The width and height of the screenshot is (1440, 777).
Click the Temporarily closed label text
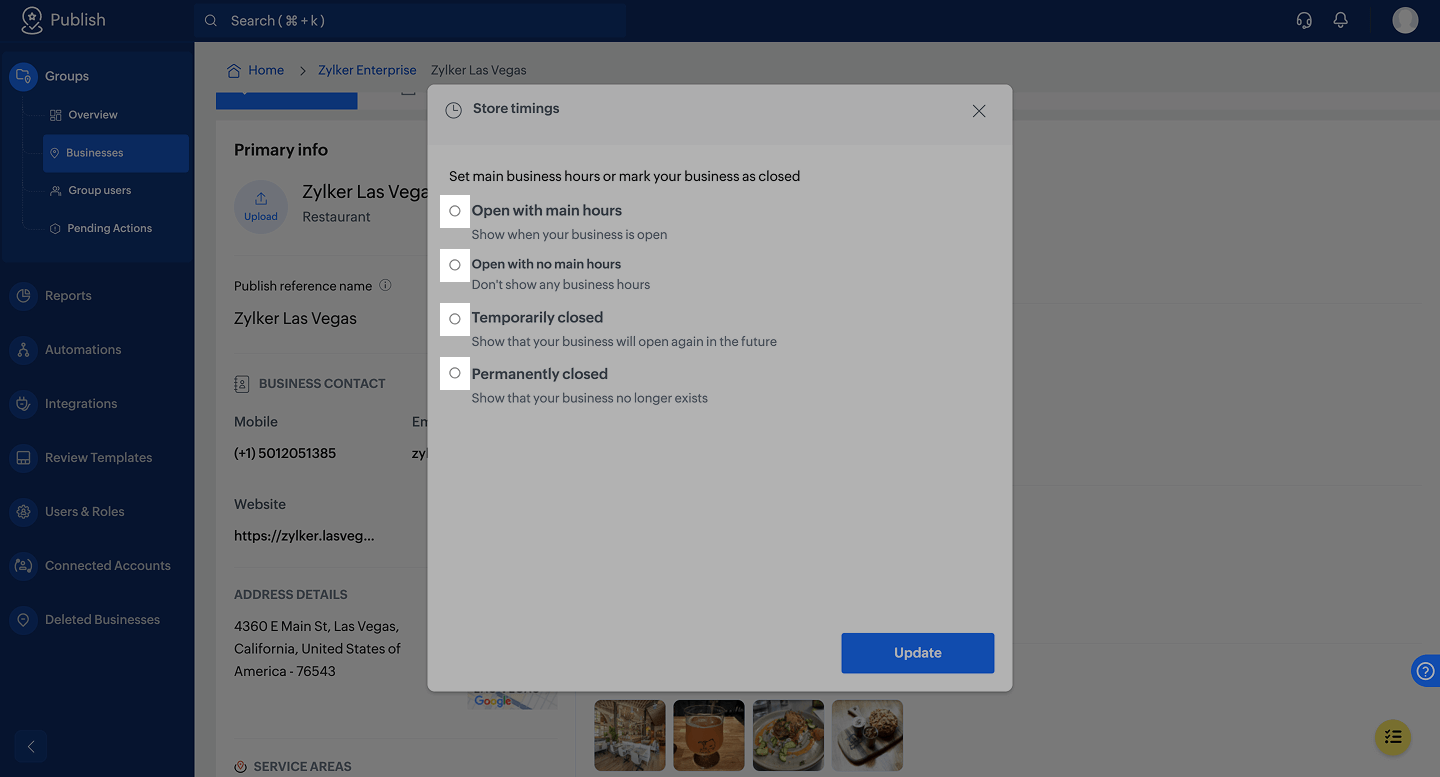click(537, 318)
